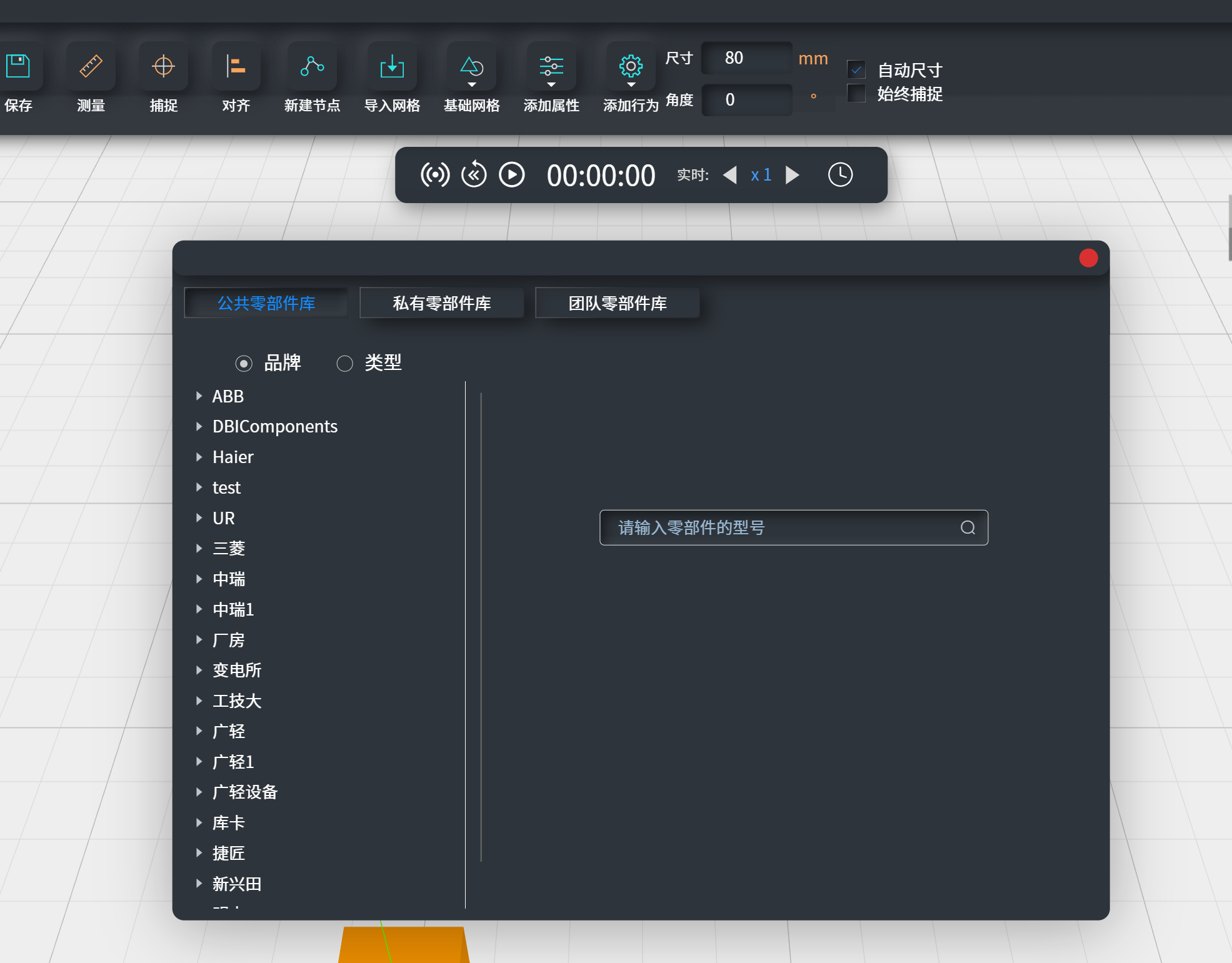Expand the ABB brand tree node
This screenshot has height=963, width=1232.
tap(199, 396)
